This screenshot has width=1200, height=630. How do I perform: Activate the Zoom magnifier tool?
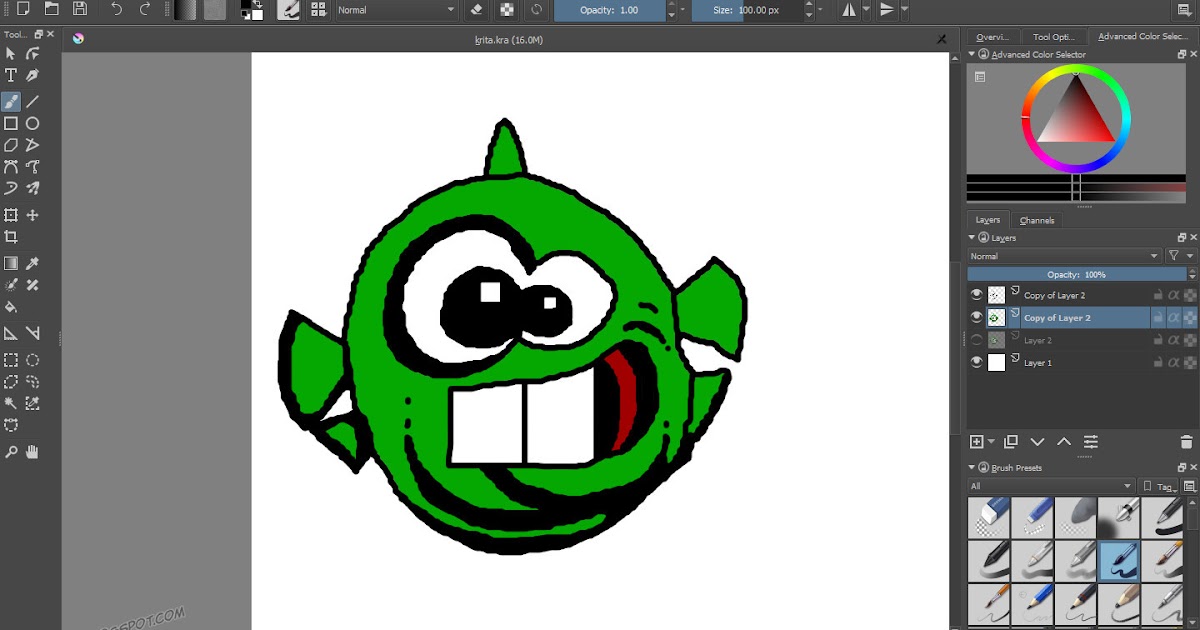[11, 452]
